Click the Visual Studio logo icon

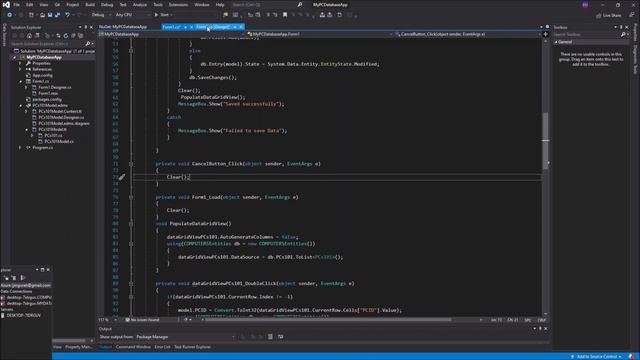click(x=6, y=5)
